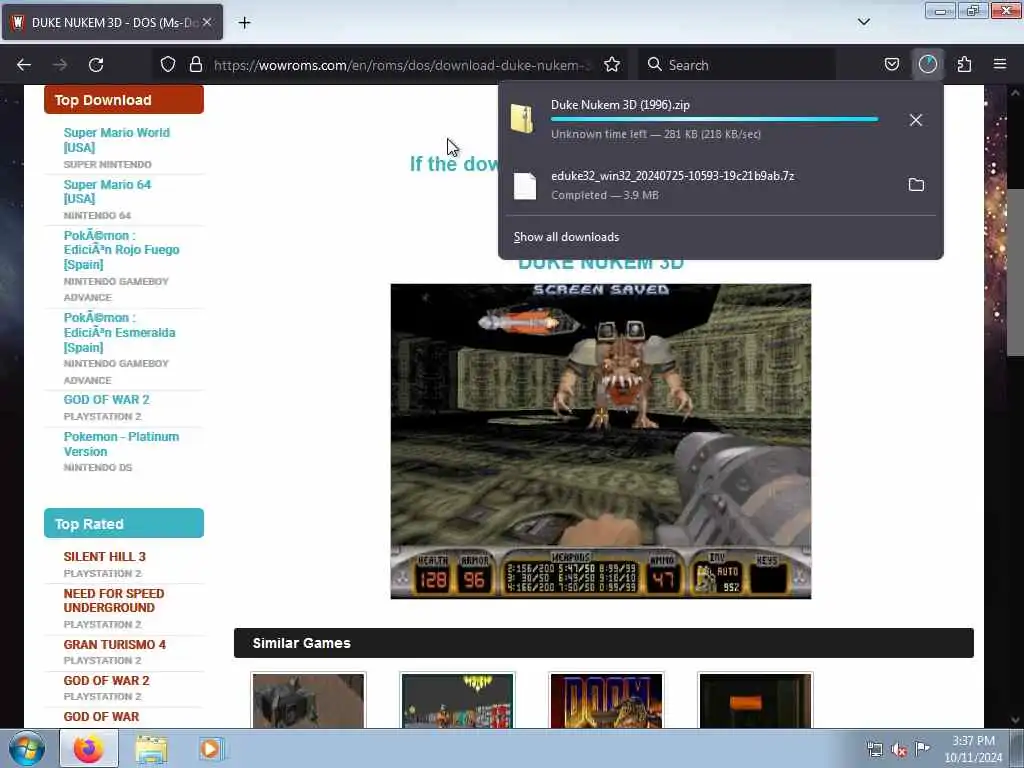This screenshot has height=768, width=1024.
Task: Open tracking protection shield icon
Action: click(168, 65)
